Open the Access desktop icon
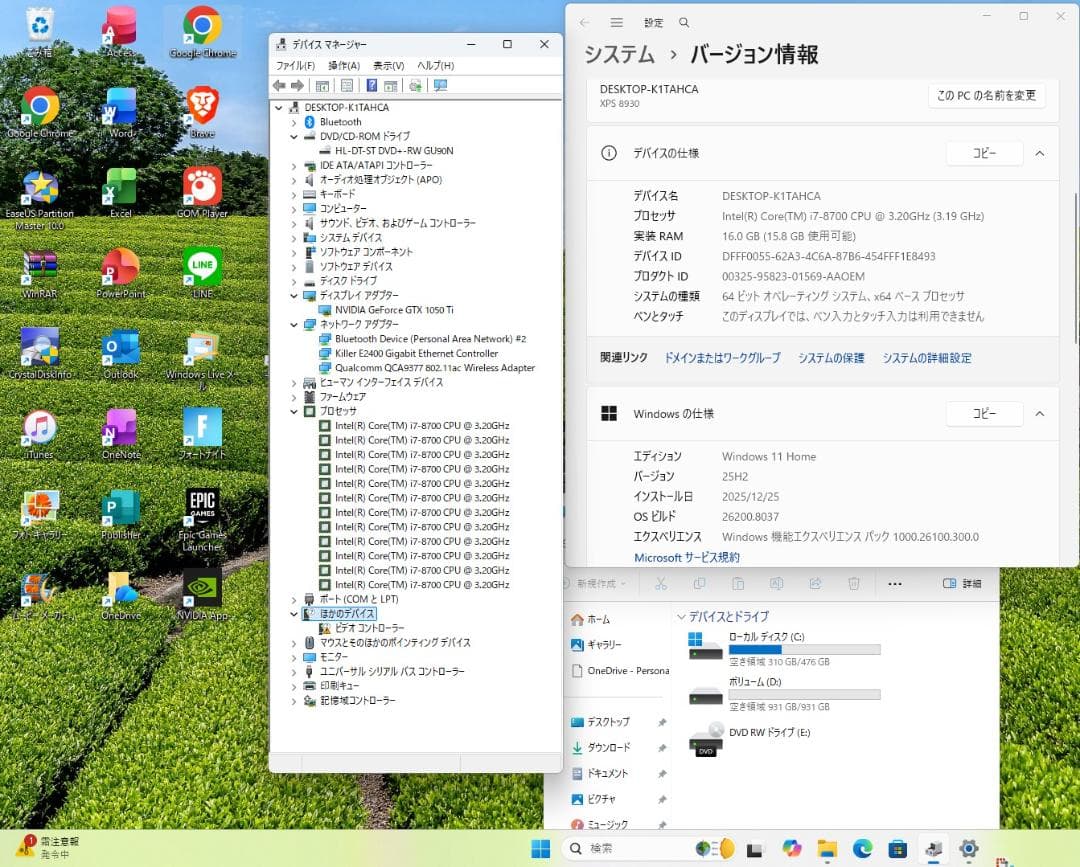The width and height of the screenshot is (1080, 867). [x=121, y=31]
